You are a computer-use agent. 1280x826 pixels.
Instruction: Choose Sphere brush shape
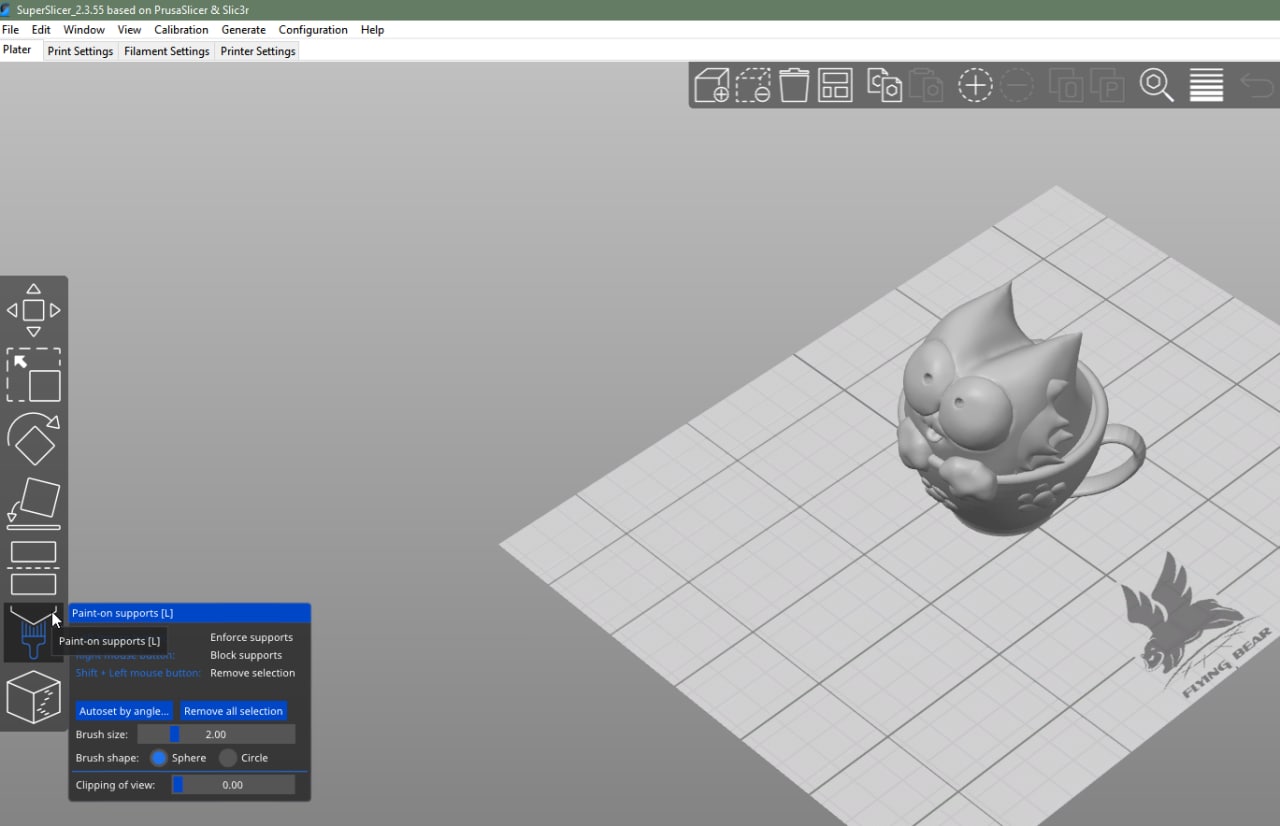pyautogui.click(x=159, y=758)
